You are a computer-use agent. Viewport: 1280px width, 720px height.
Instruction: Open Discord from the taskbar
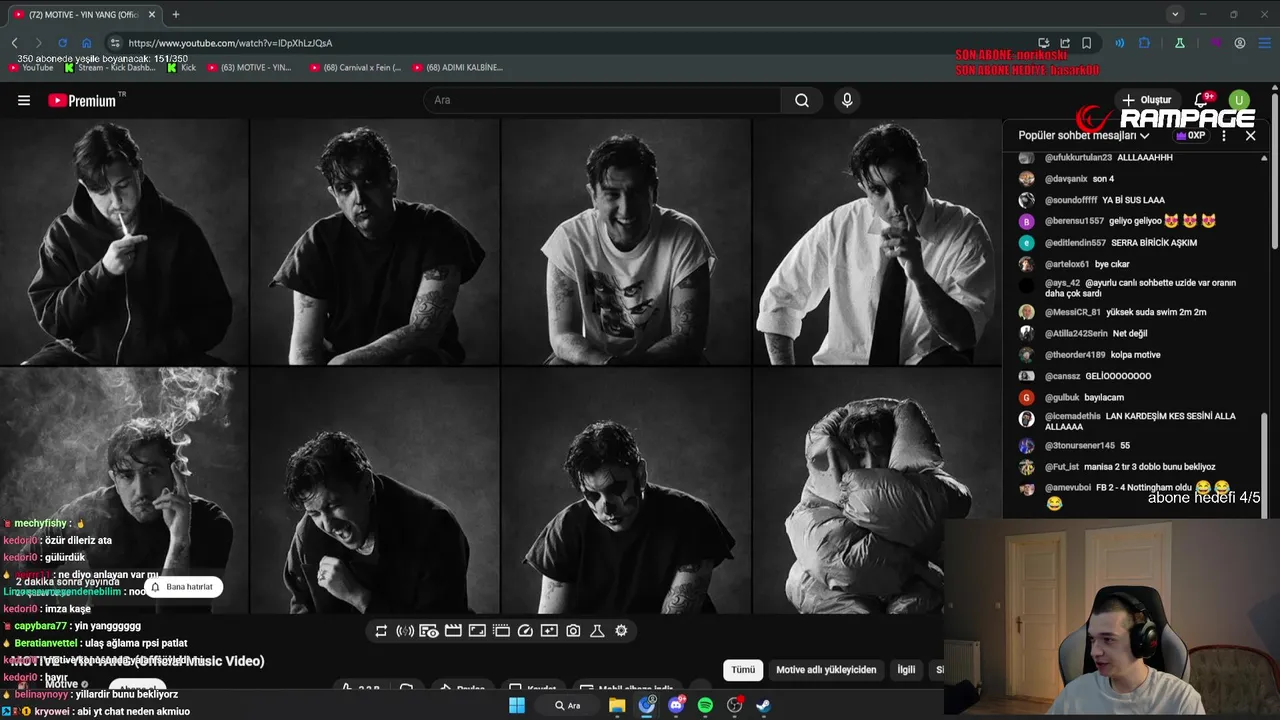click(x=676, y=705)
